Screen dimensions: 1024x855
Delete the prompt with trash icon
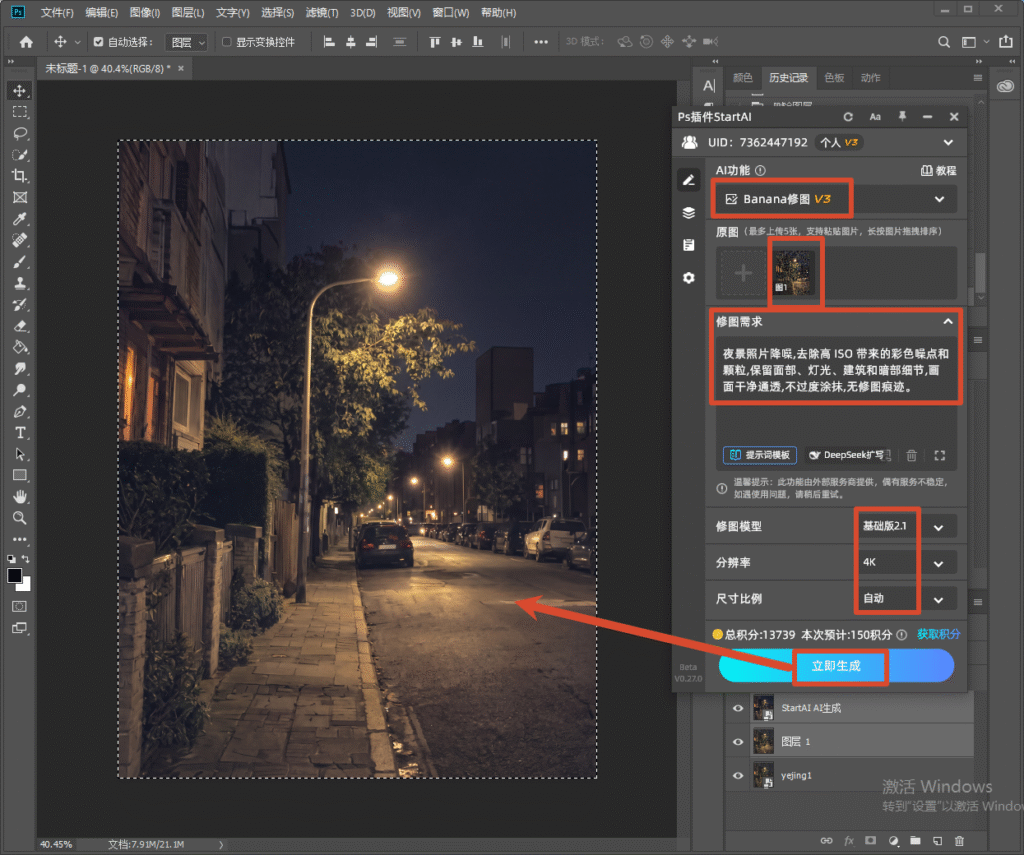pos(912,455)
